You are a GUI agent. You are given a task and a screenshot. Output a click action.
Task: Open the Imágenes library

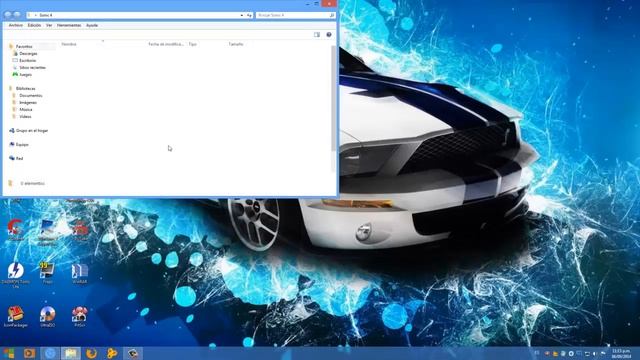[28, 102]
